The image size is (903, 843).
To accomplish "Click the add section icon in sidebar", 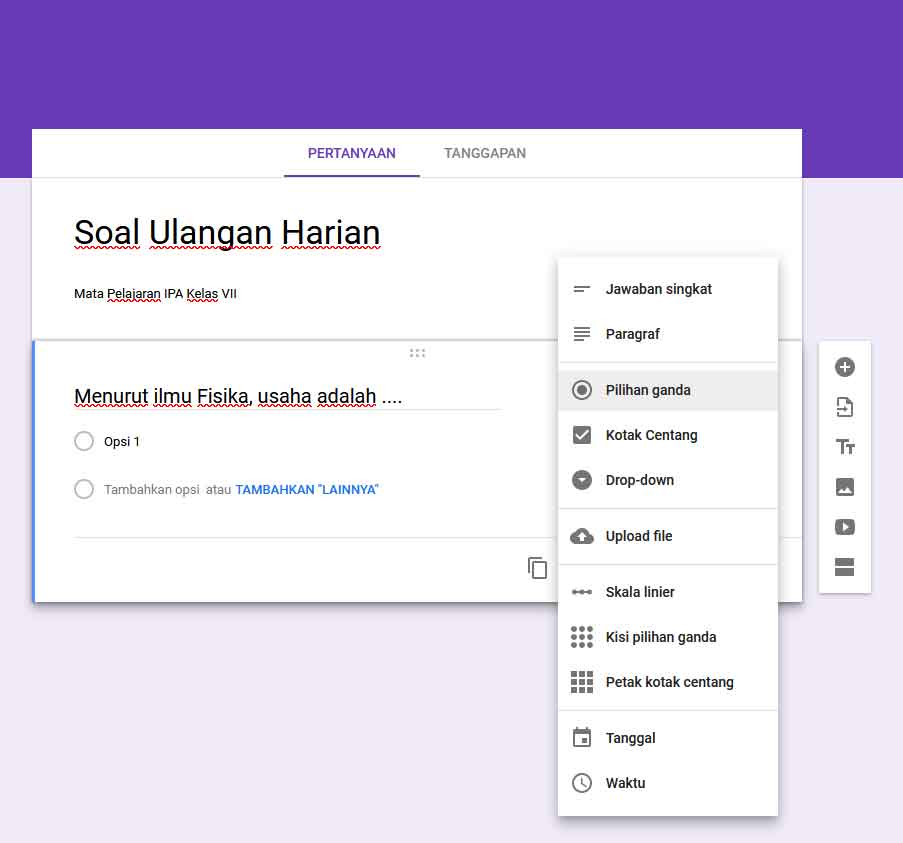I will (x=844, y=567).
